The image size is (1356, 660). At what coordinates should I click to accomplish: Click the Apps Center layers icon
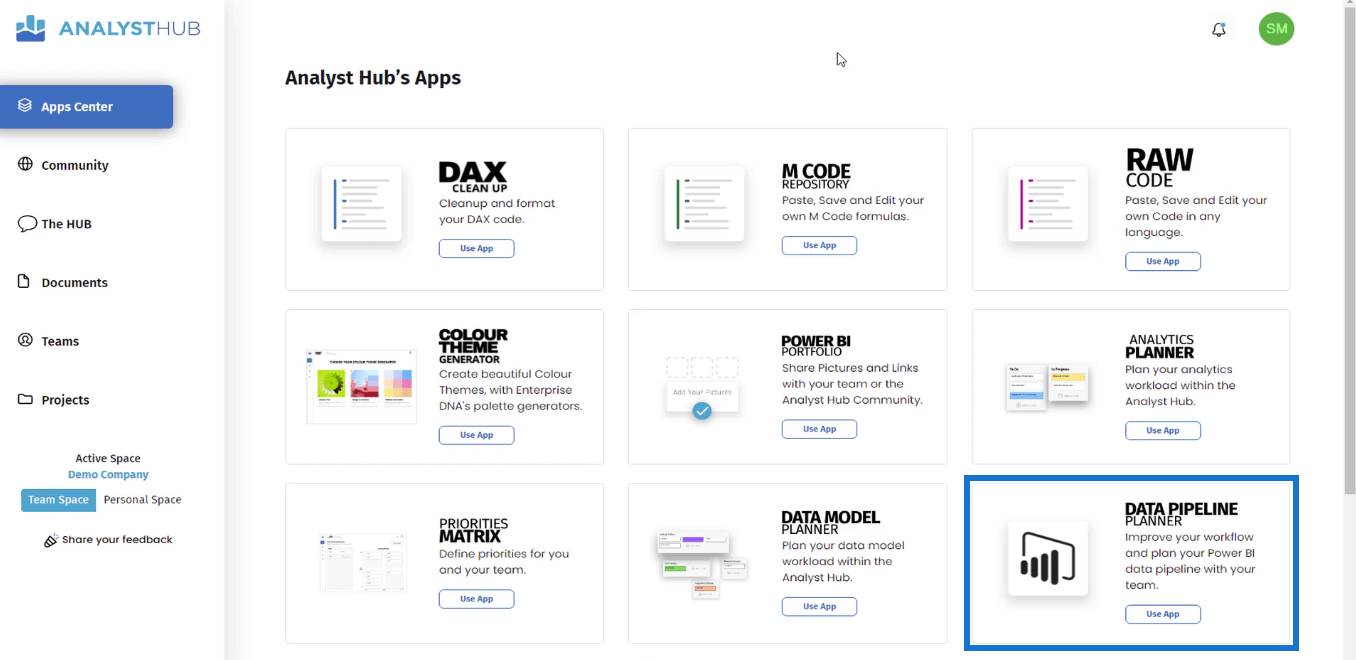click(25, 106)
